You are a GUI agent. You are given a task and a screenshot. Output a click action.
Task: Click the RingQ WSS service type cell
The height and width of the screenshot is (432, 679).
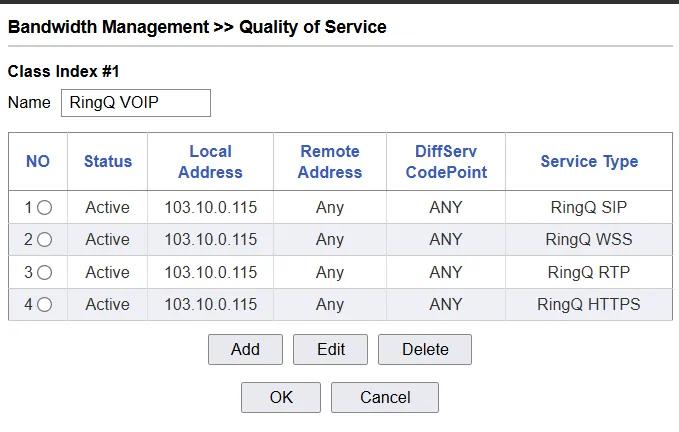(589, 239)
